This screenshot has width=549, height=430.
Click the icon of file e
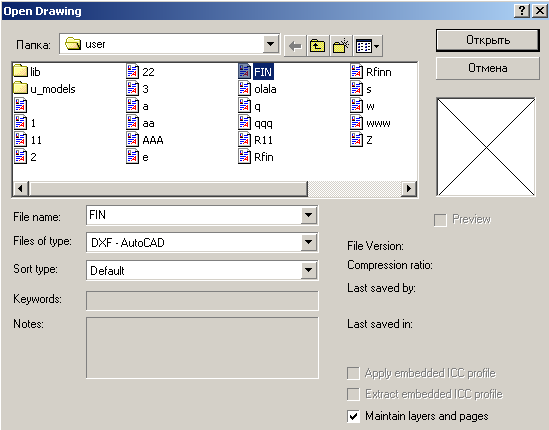[132, 157]
